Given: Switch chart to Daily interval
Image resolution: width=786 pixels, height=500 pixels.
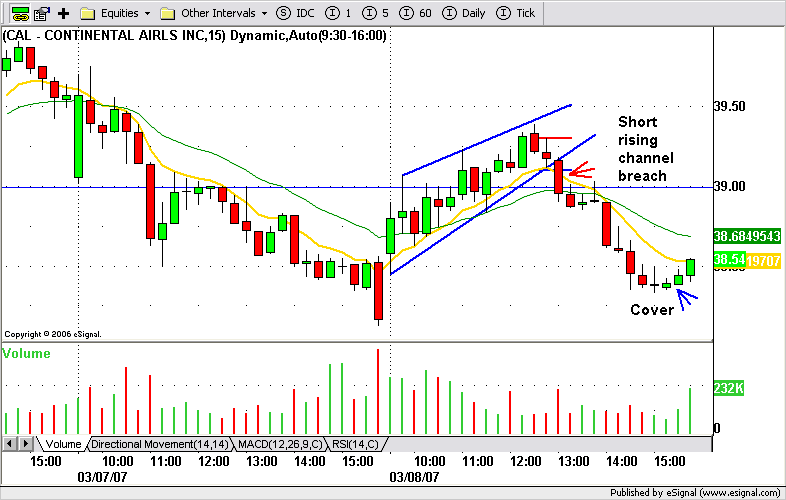Looking at the screenshot, I should 464,13.
